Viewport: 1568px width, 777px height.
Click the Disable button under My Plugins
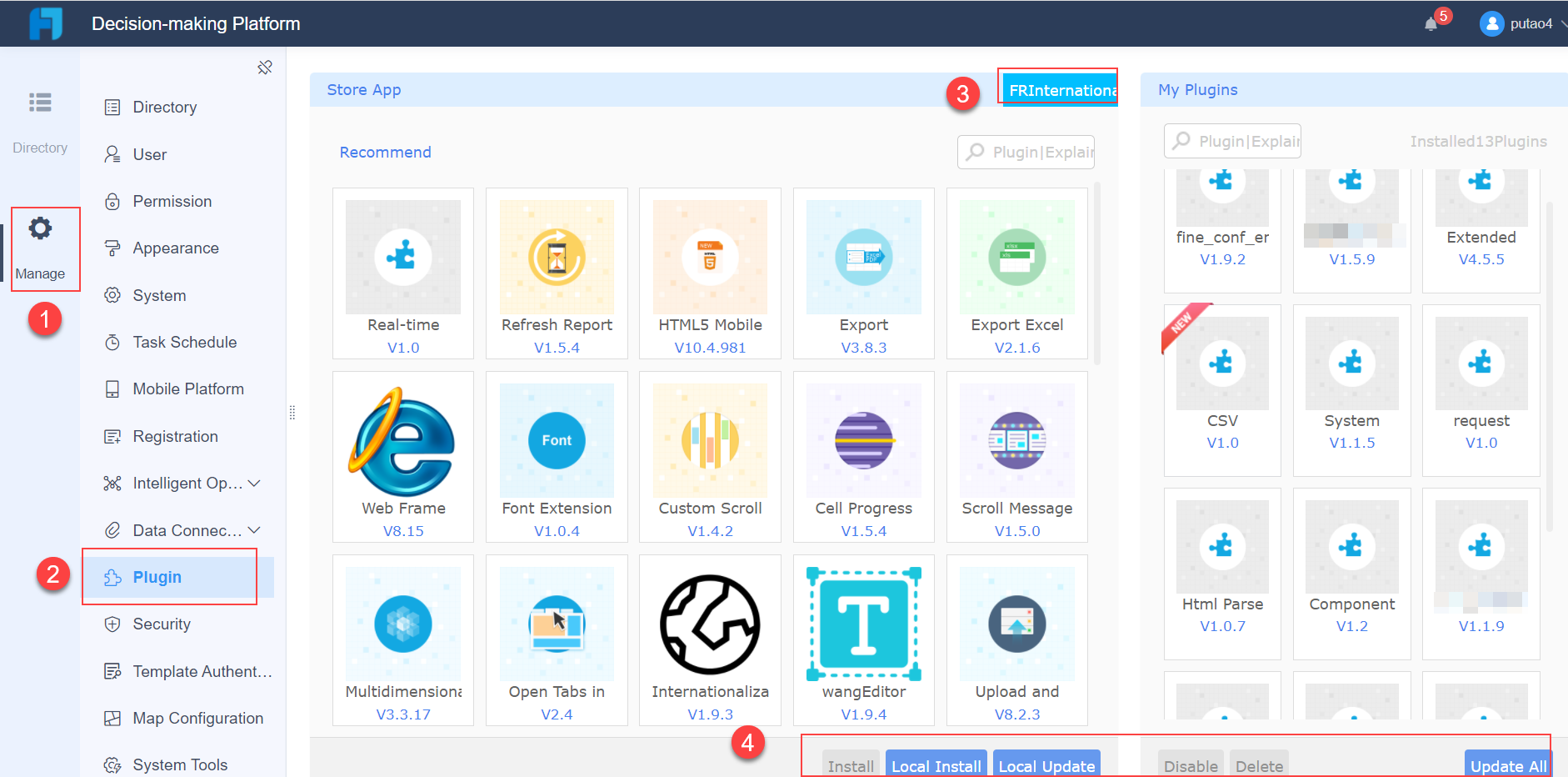click(x=1191, y=764)
